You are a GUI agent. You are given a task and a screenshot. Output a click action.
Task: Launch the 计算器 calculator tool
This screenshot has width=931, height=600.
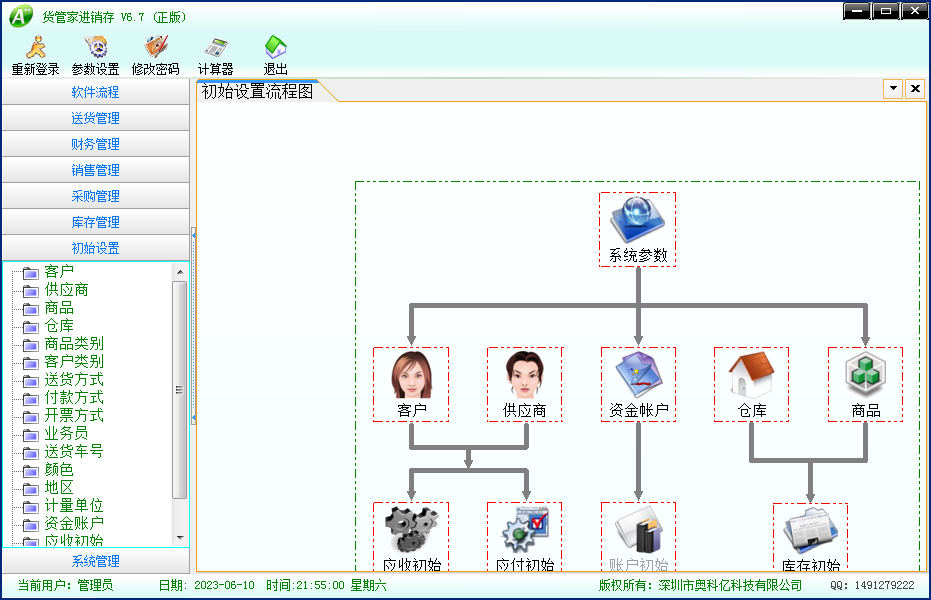pyautogui.click(x=216, y=56)
